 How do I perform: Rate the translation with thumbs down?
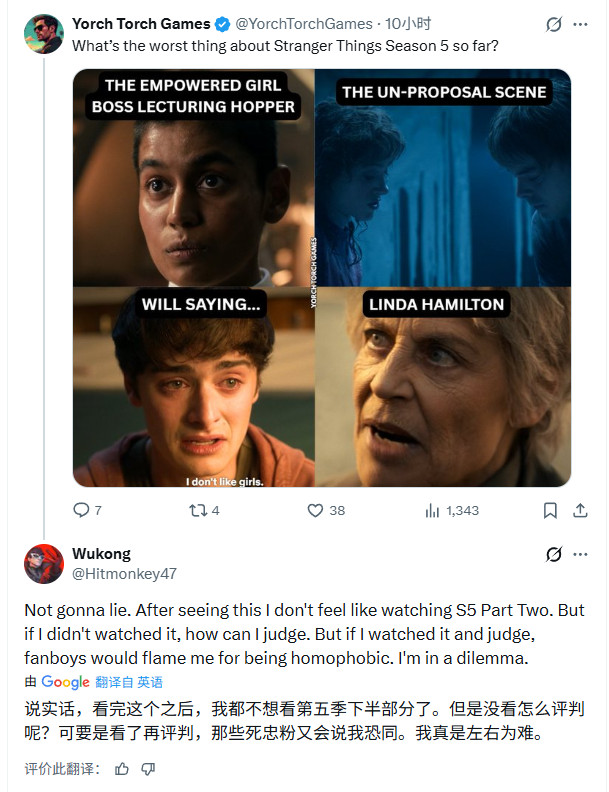tap(148, 769)
